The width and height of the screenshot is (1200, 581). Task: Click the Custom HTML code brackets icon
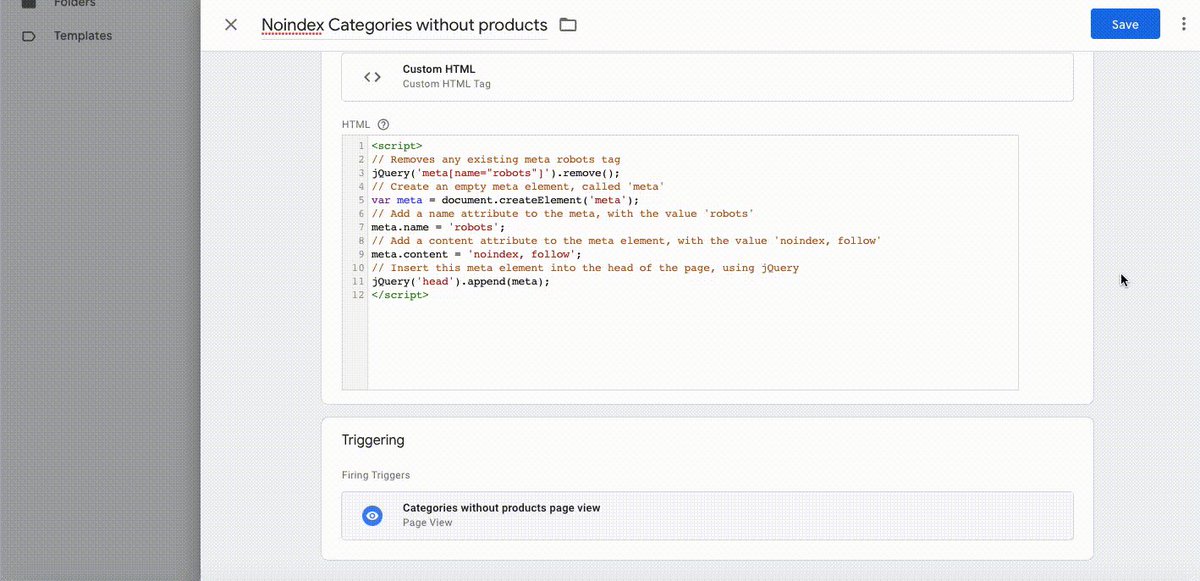[372, 77]
